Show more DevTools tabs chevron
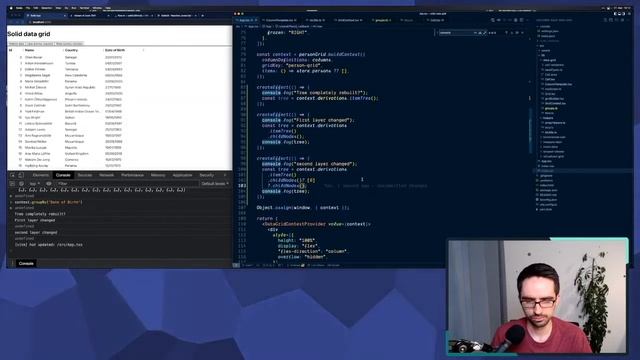The height and width of the screenshot is (360, 640). tap(225, 175)
